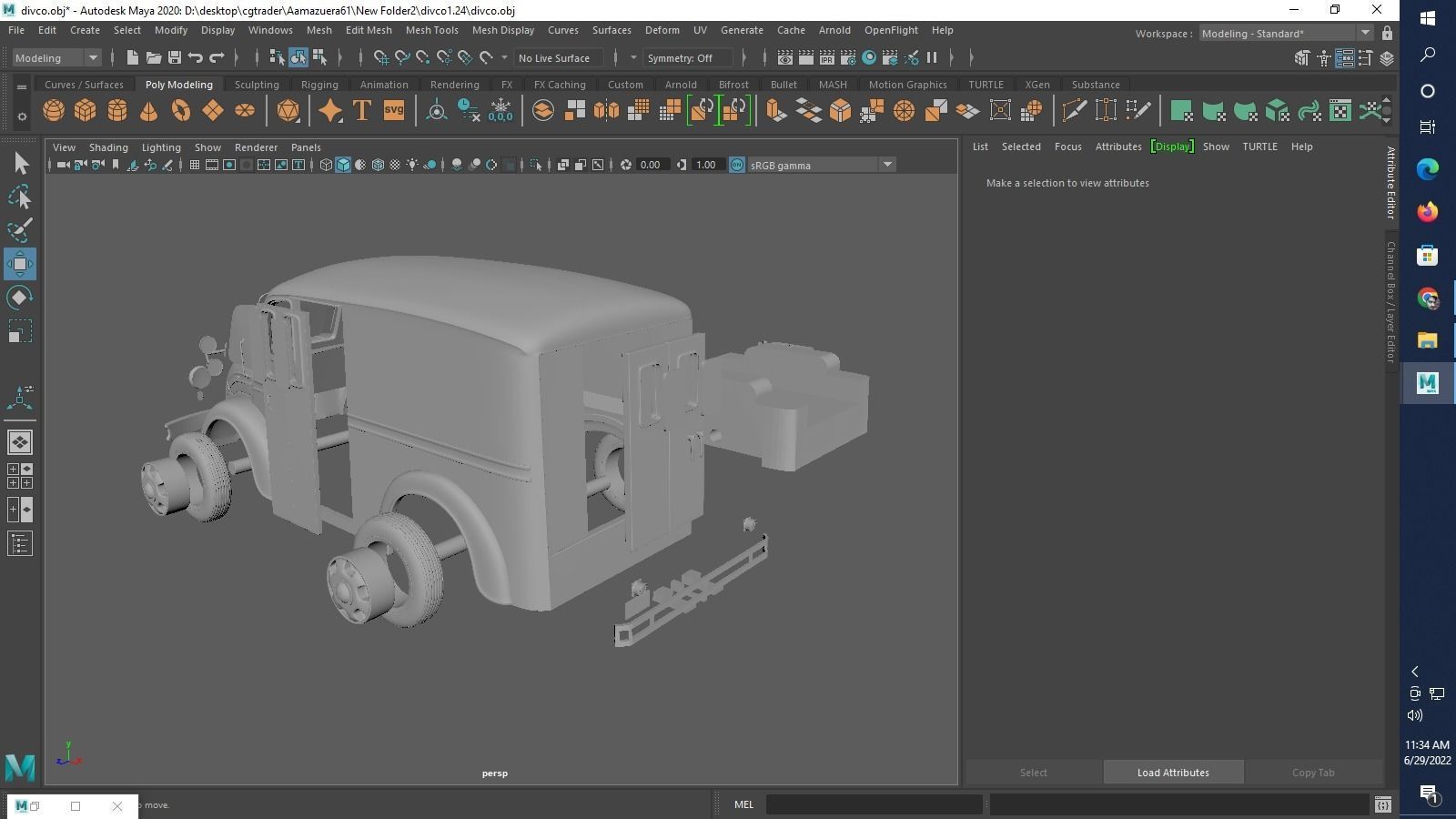This screenshot has width=1456, height=819.
Task: Toggle color management ON button
Action: click(x=737, y=165)
